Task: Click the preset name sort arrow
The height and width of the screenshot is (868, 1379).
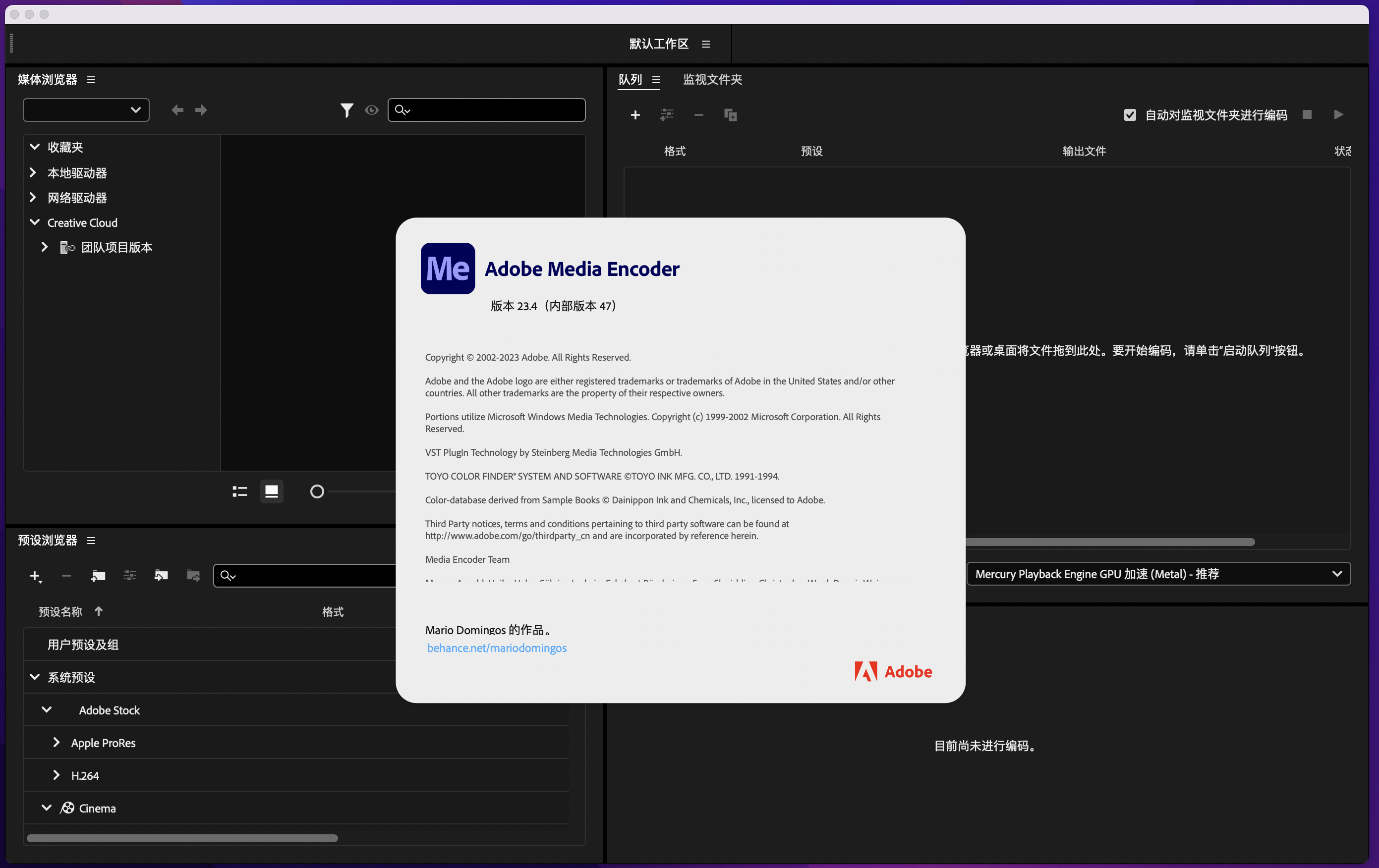Action: click(99, 611)
